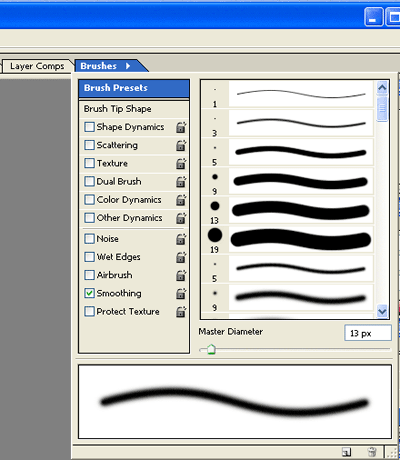Click the Master Diameter value field
400x460 pixels.
368,333
